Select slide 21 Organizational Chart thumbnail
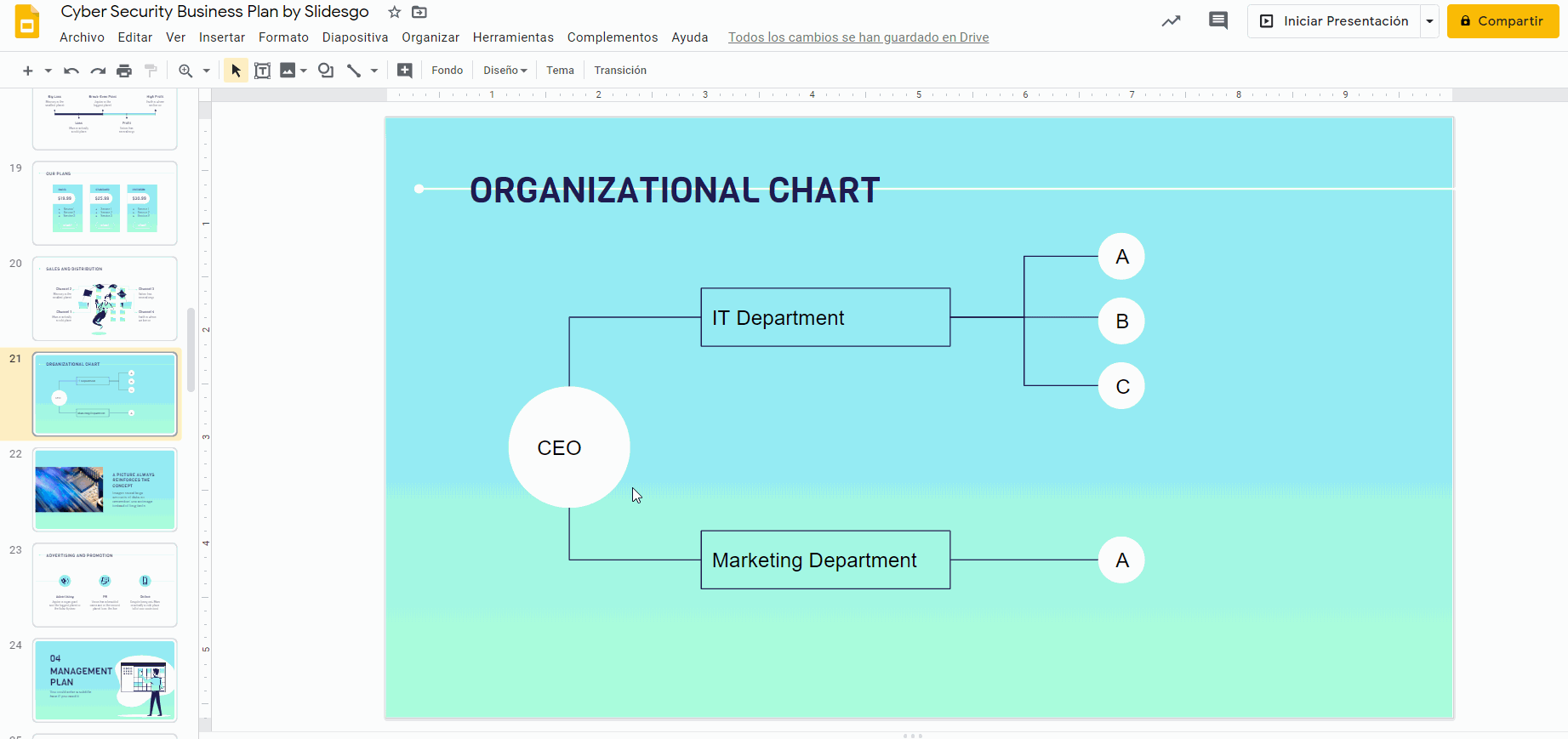Screen dimensions: 1568x739 click(105, 394)
